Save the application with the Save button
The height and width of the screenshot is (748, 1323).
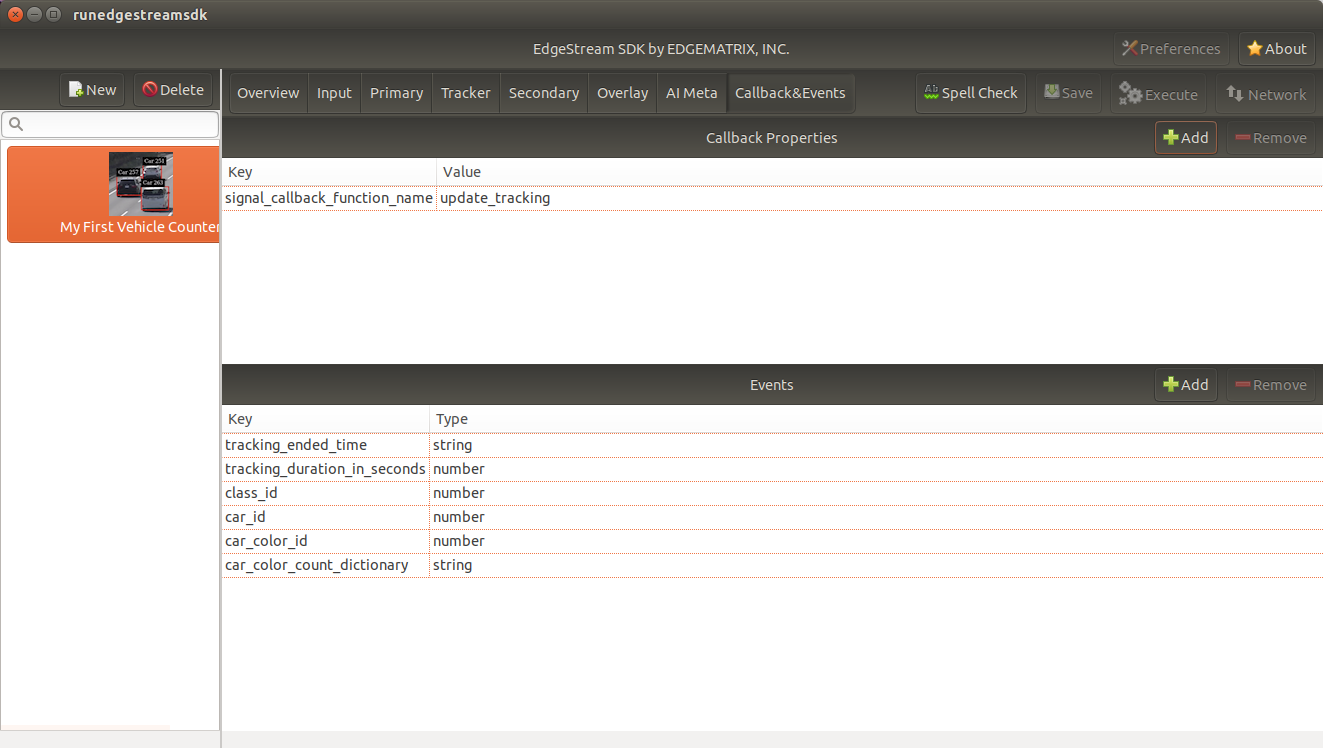[x=1068, y=93]
